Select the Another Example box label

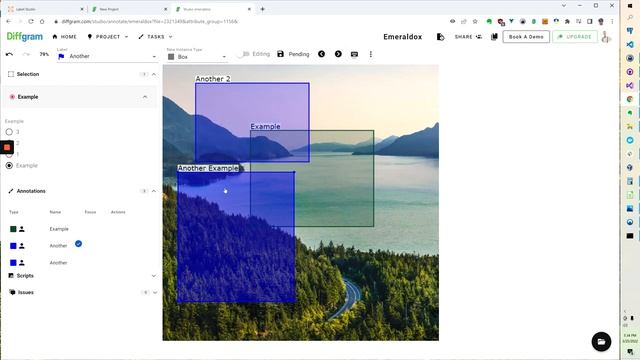[x=208, y=168]
